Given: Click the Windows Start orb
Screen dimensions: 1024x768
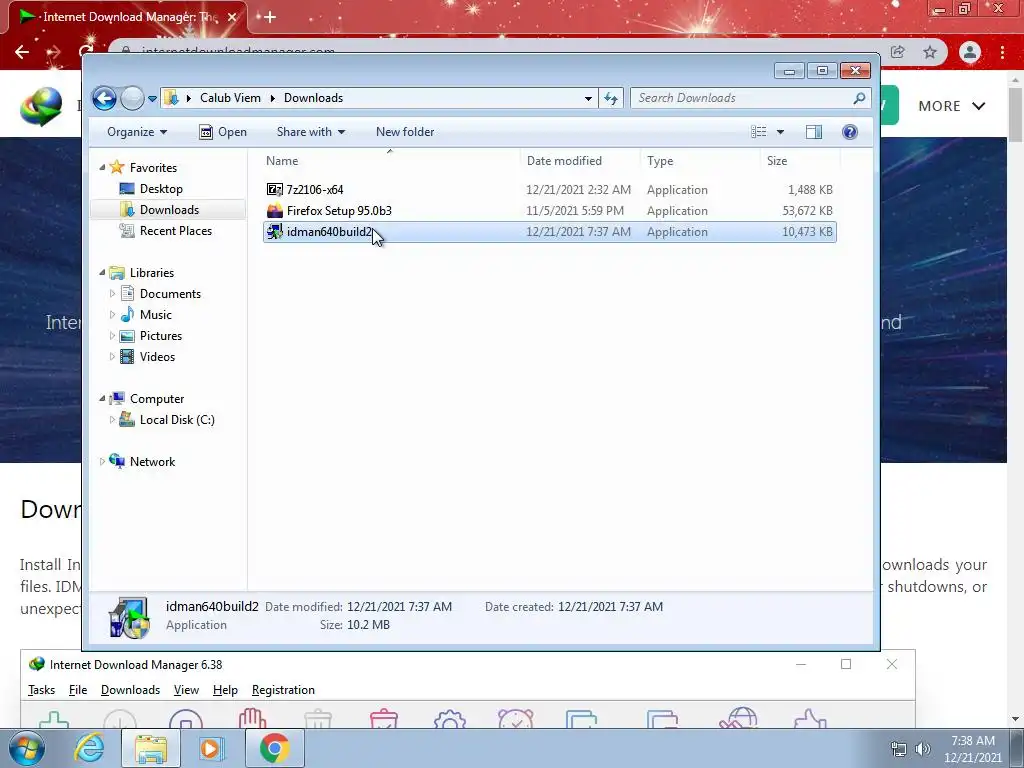Looking at the screenshot, I should click(26, 748).
